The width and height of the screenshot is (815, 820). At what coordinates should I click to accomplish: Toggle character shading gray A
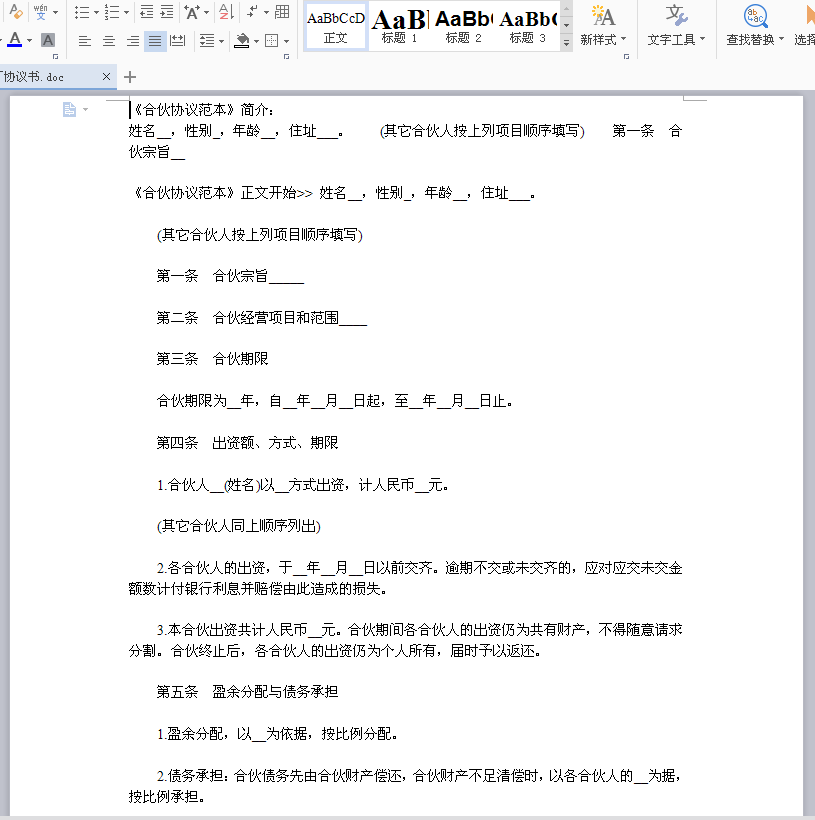48,40
